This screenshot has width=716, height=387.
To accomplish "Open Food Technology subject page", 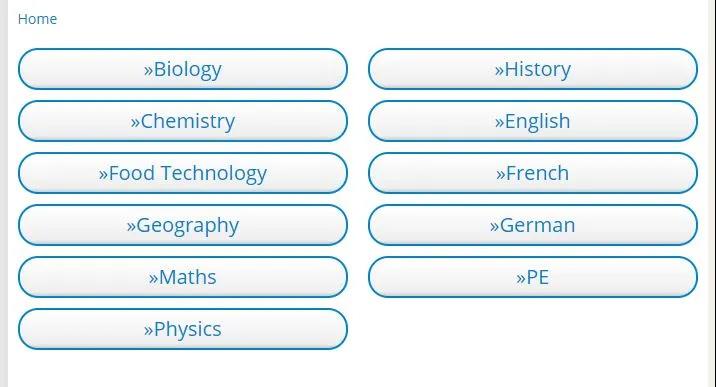I will click(183, 173).
